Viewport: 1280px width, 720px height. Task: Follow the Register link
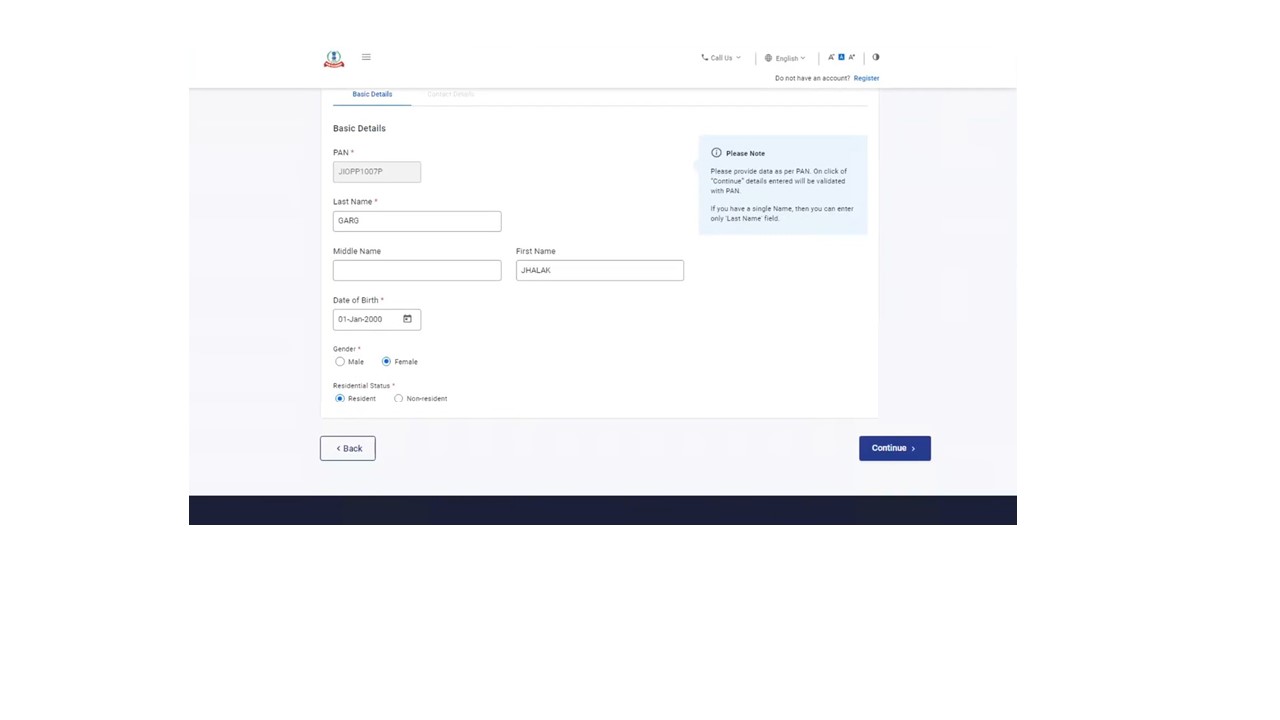tap(866, 78)
